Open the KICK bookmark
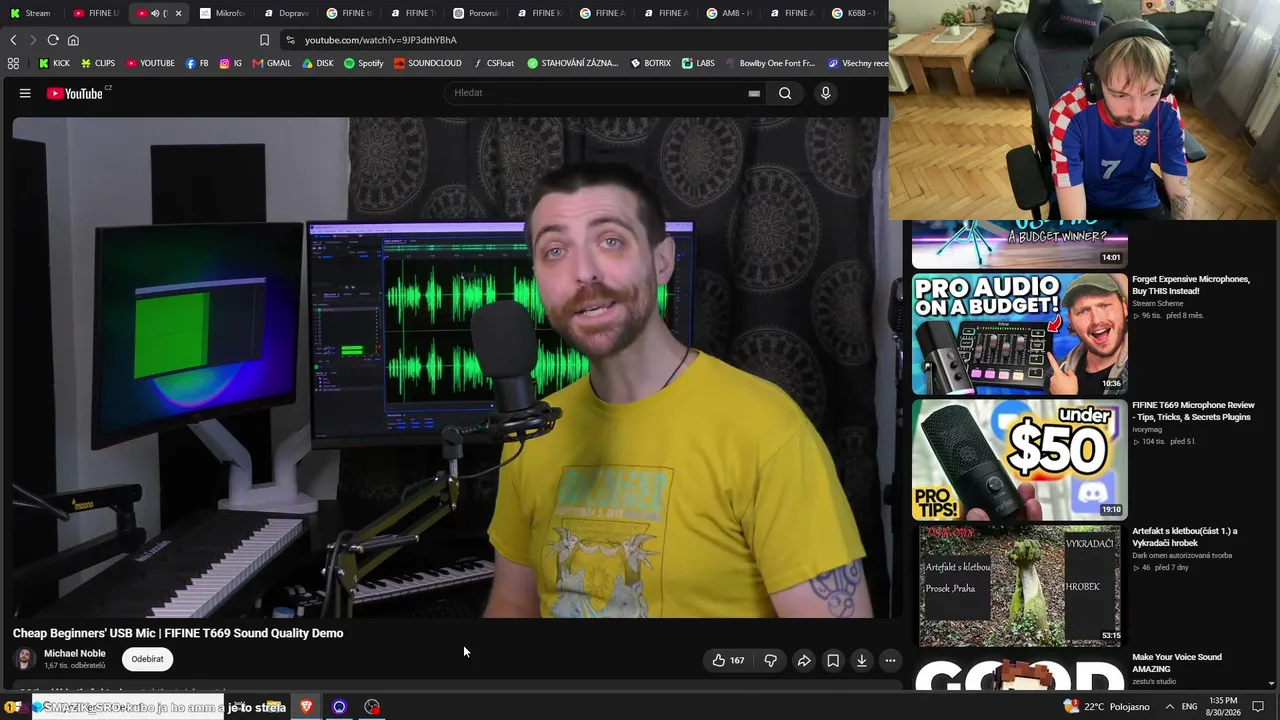The width and height of the screenshot is (1280, 720). coord(54,63)
